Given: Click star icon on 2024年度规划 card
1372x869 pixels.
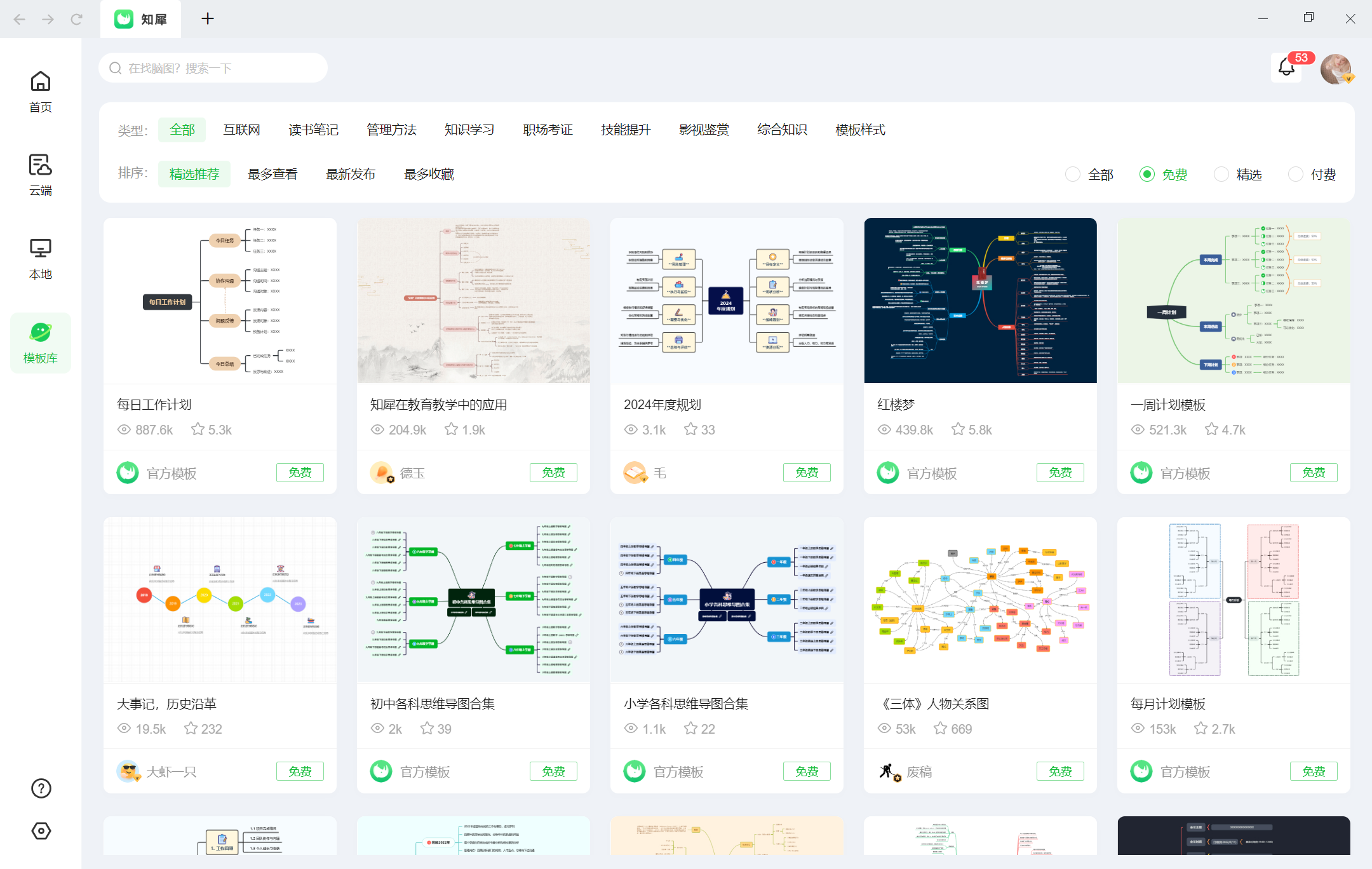Looking at the screenshot, I should (x=690, y=429).
